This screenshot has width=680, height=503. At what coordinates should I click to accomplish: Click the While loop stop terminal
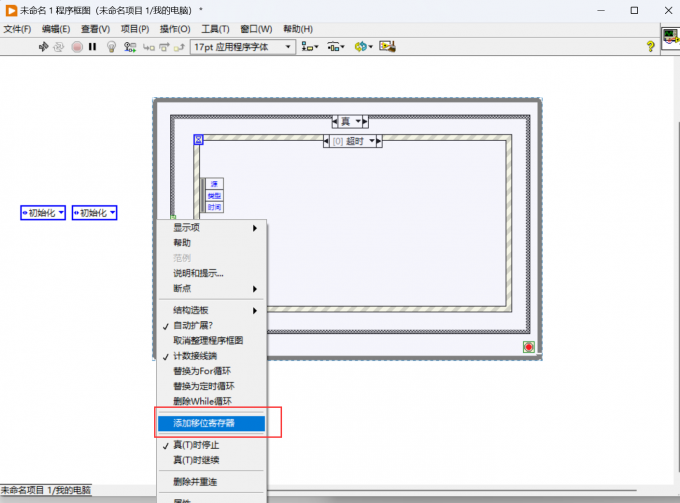click(x=528, y=347)
